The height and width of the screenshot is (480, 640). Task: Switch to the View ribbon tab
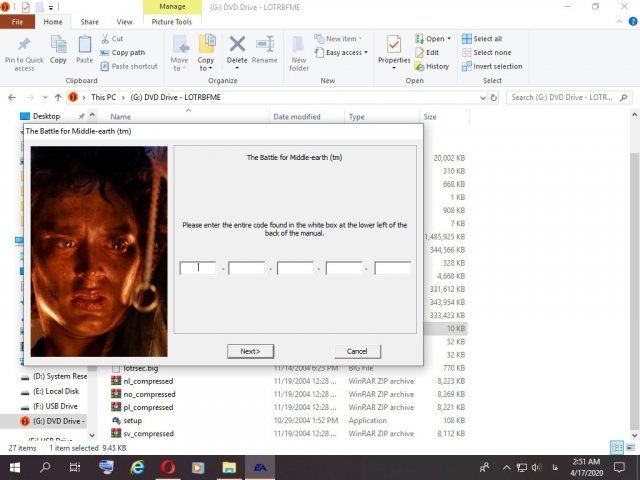124,21
